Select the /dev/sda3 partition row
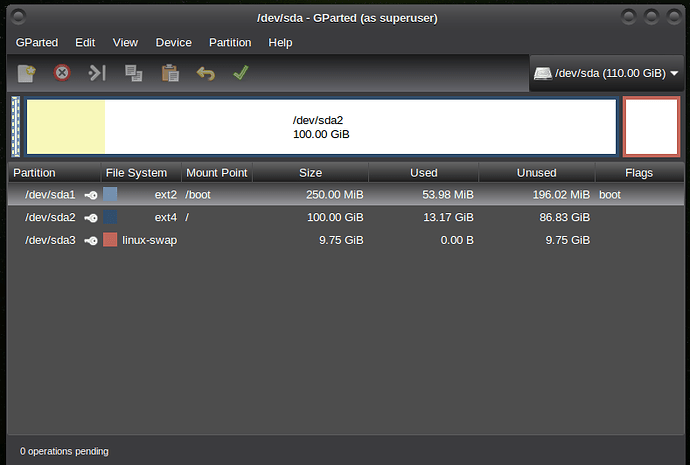Image resolution: width=690 pixels, height=465 pixels. pos(346,241)
